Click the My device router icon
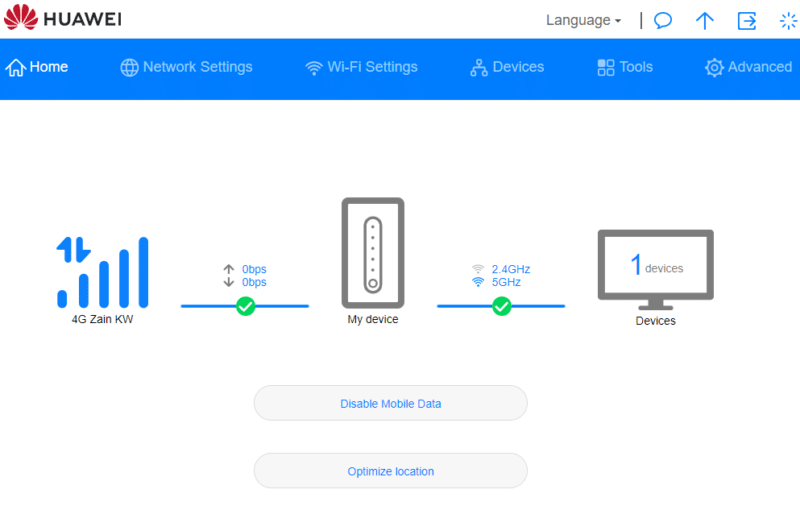 pyautogui.click(x=373, y=253)
